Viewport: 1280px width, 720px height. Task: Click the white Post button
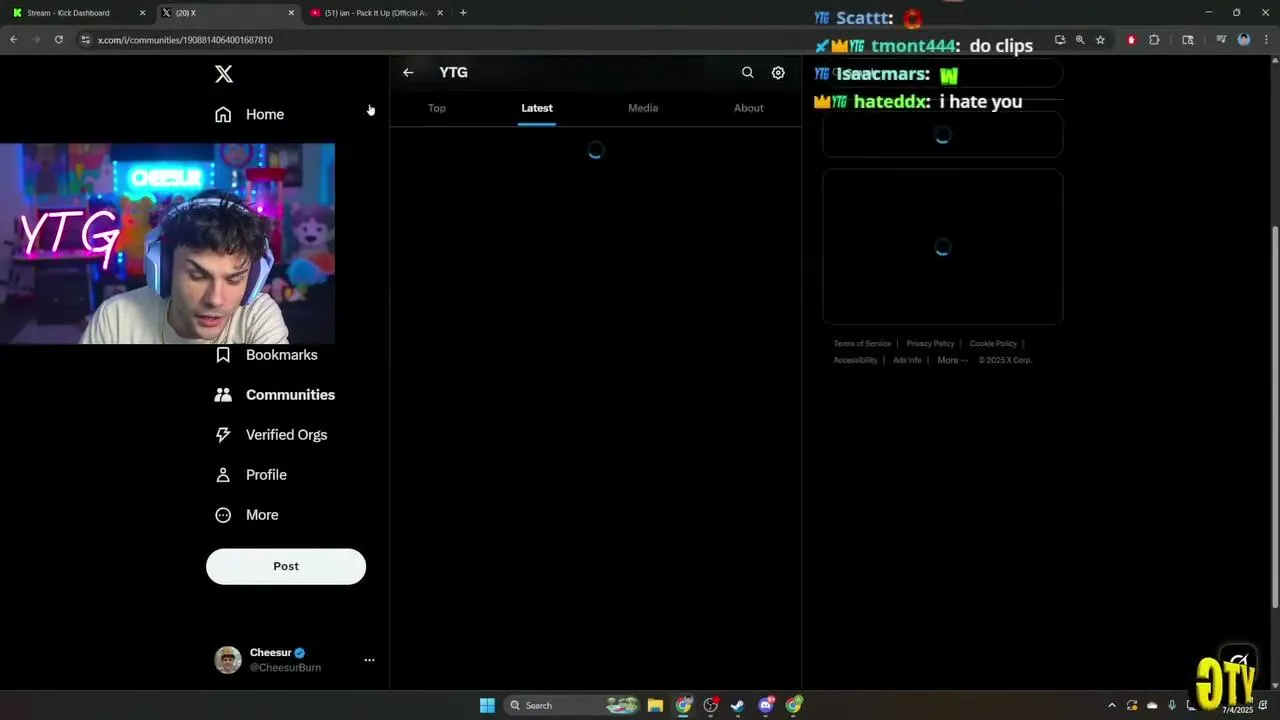click(x=286, y=566)
